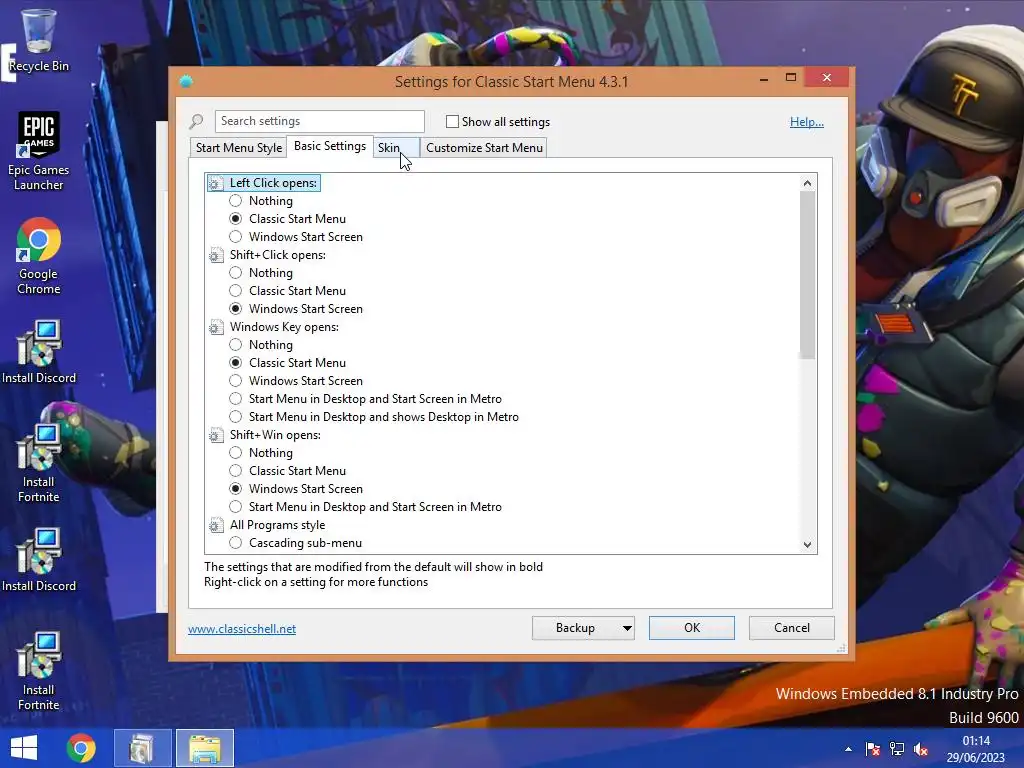Enable Show all settings checkbox
The image size is (1024, 768).
pyautogui.click(x=452, y=121)
